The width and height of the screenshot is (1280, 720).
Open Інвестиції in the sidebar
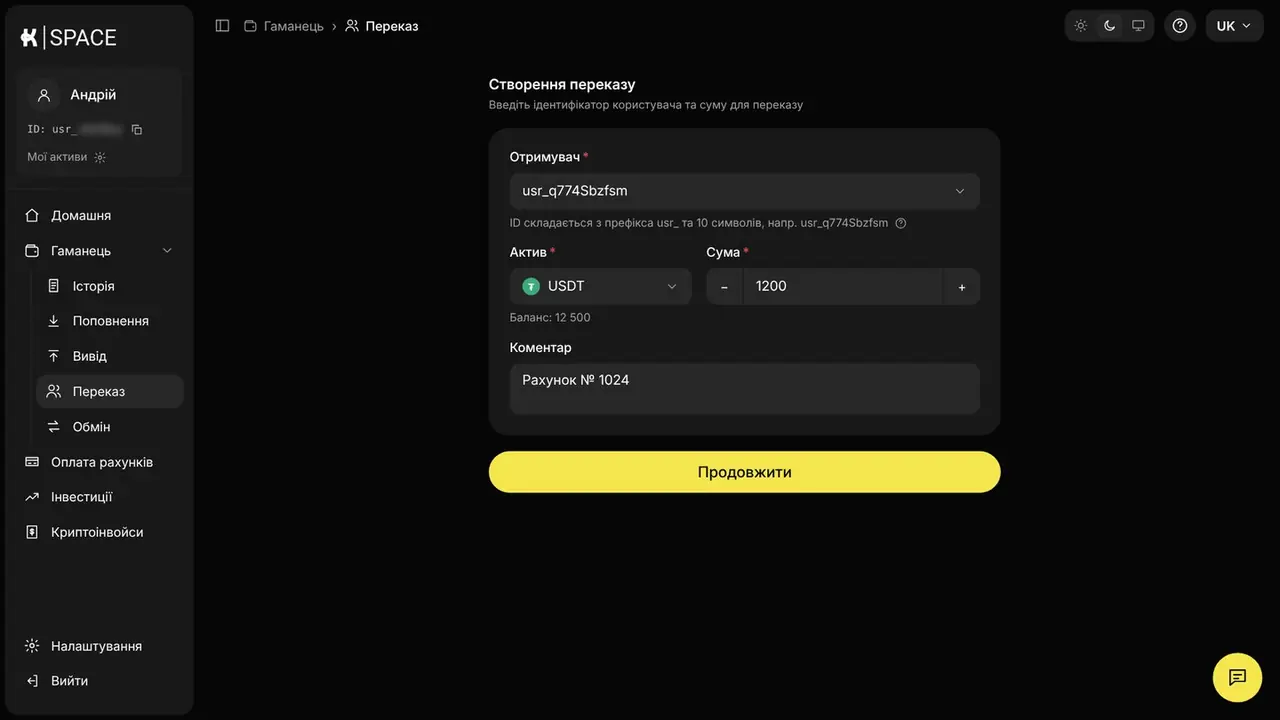[100, 497]
